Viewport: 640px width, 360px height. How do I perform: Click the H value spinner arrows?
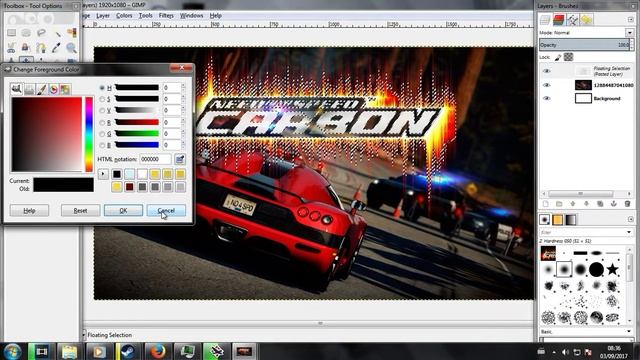pos(183,87)
